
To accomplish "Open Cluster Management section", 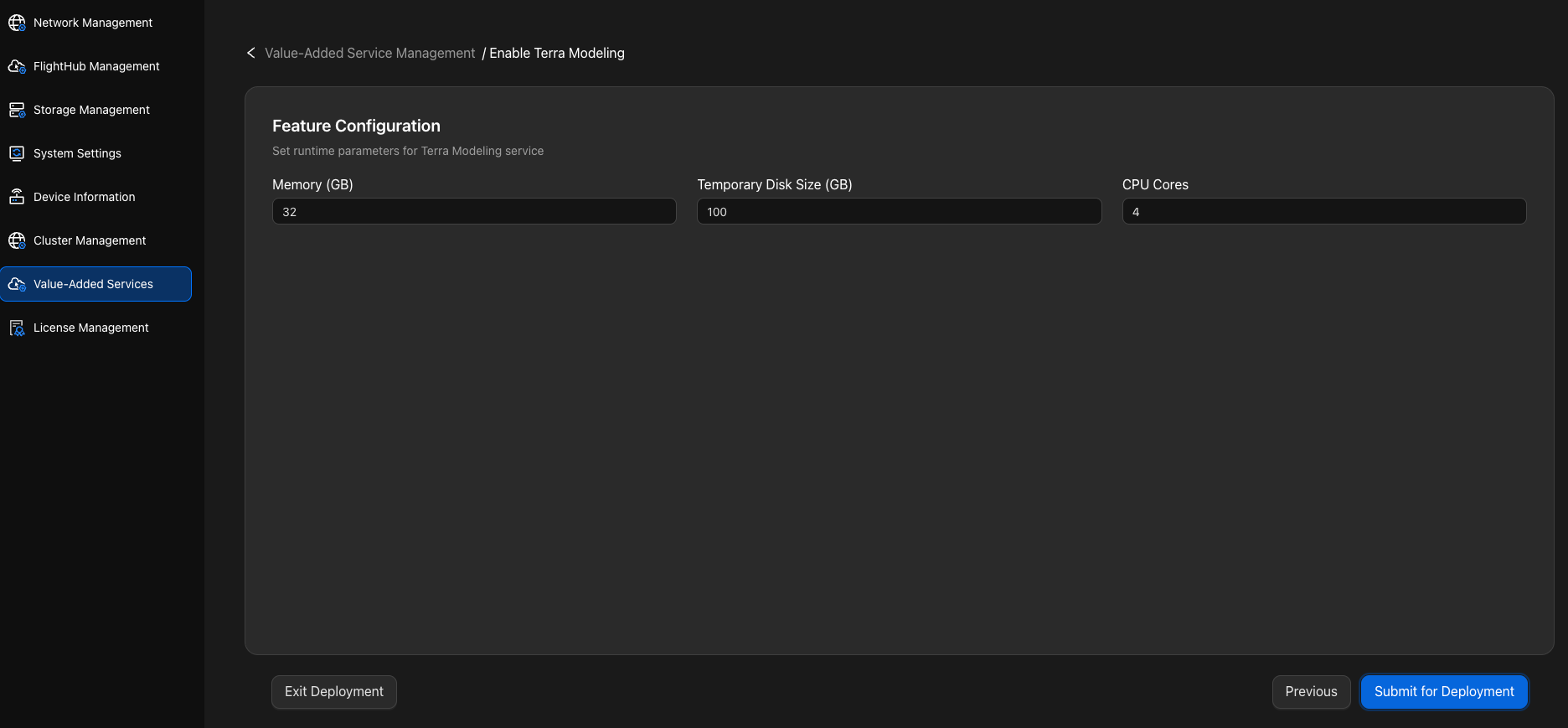I will pos(95,240).
